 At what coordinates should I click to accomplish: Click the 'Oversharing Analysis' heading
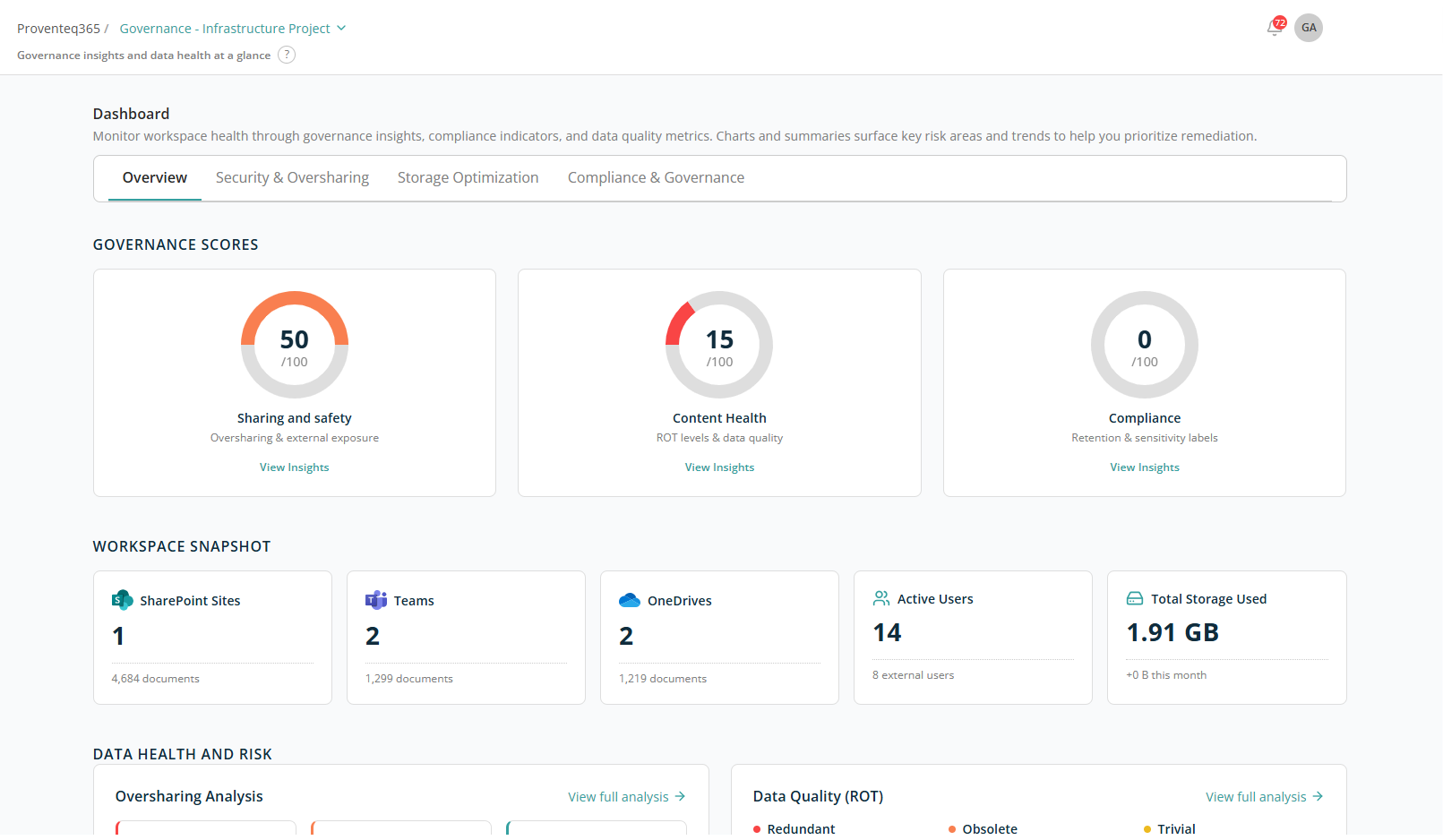point(189,796)
